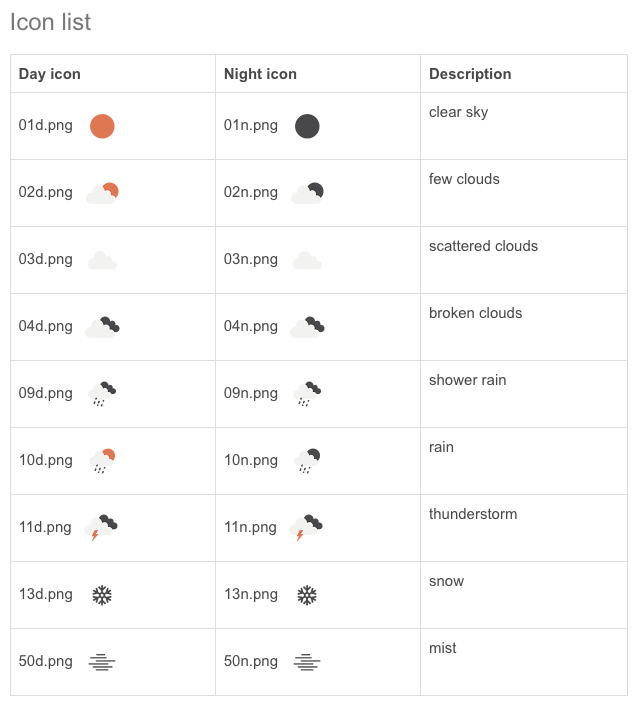Select the few clouds day icon
Image resolution: width=635 pixels, height=706 pixels.
102,193
